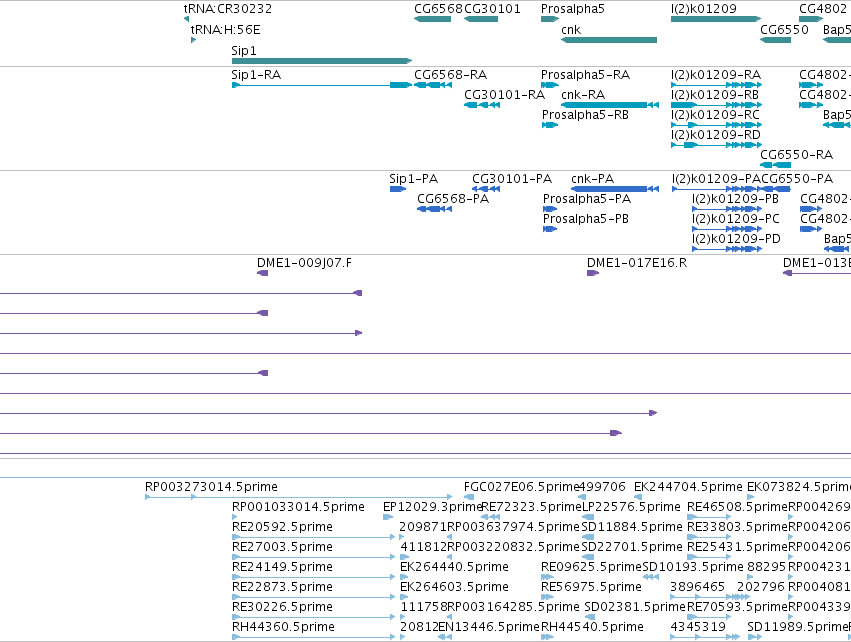The width and height of the screenshot is (851, 642).
Task: Open the l(2)k01209-PB protein label
Action: (735, 199)
